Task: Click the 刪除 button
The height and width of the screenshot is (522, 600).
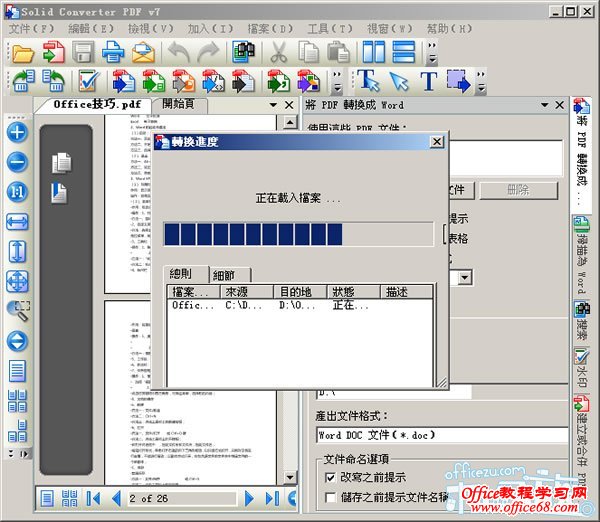Action: click(518, 189)
